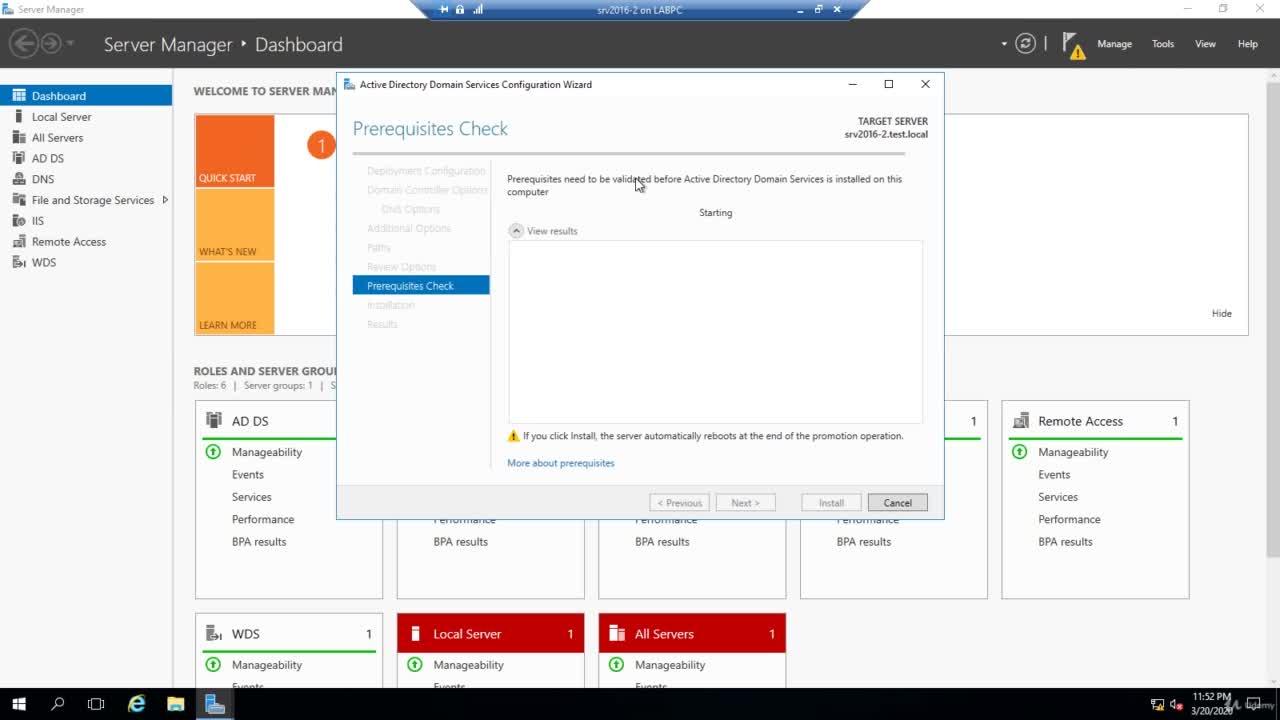Screen dimensions: 1280x720
Task: Click Manageability status icon in Local Server tile
Action: [415, 665]
